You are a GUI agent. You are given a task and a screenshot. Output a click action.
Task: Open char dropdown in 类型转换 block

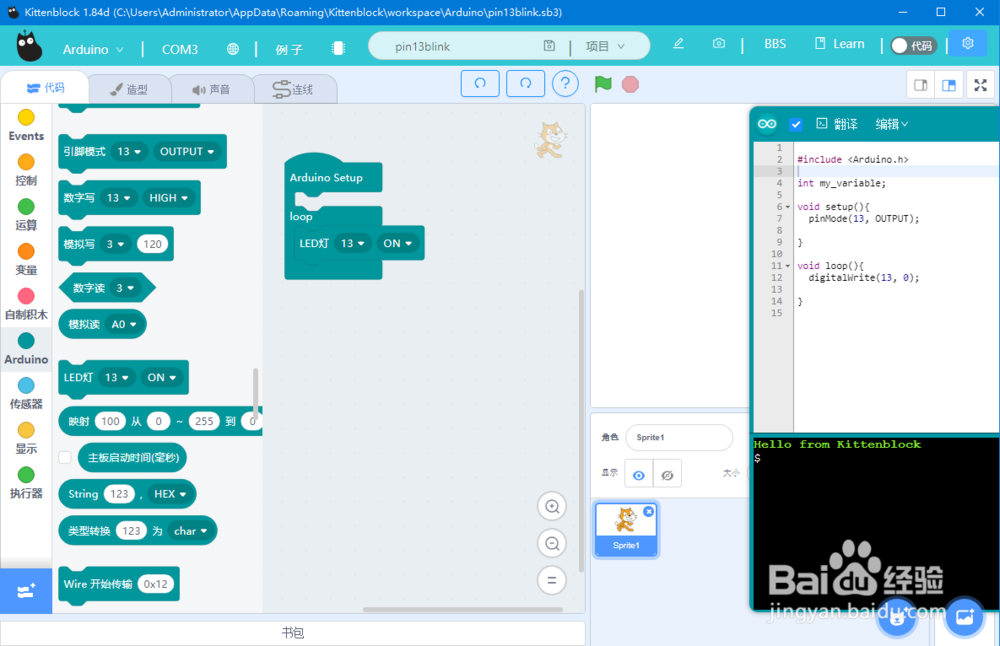tap(191, 531)
